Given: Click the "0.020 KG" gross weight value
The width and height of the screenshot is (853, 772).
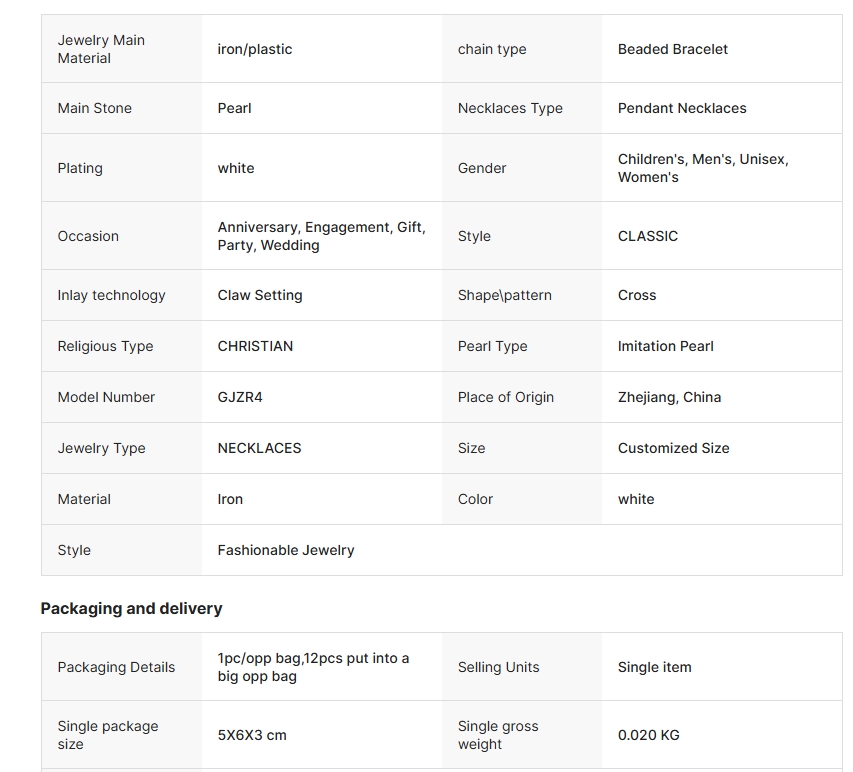Looking at the screenshot, I should (648, 735).
